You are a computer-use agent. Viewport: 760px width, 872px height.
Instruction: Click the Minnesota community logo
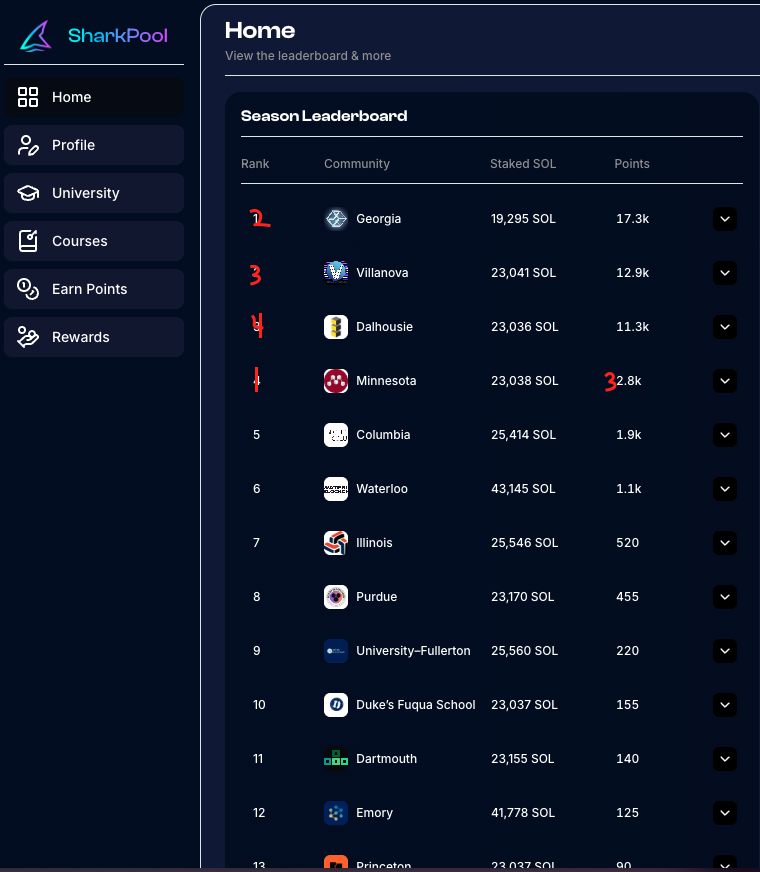click(x=336, y=380)
